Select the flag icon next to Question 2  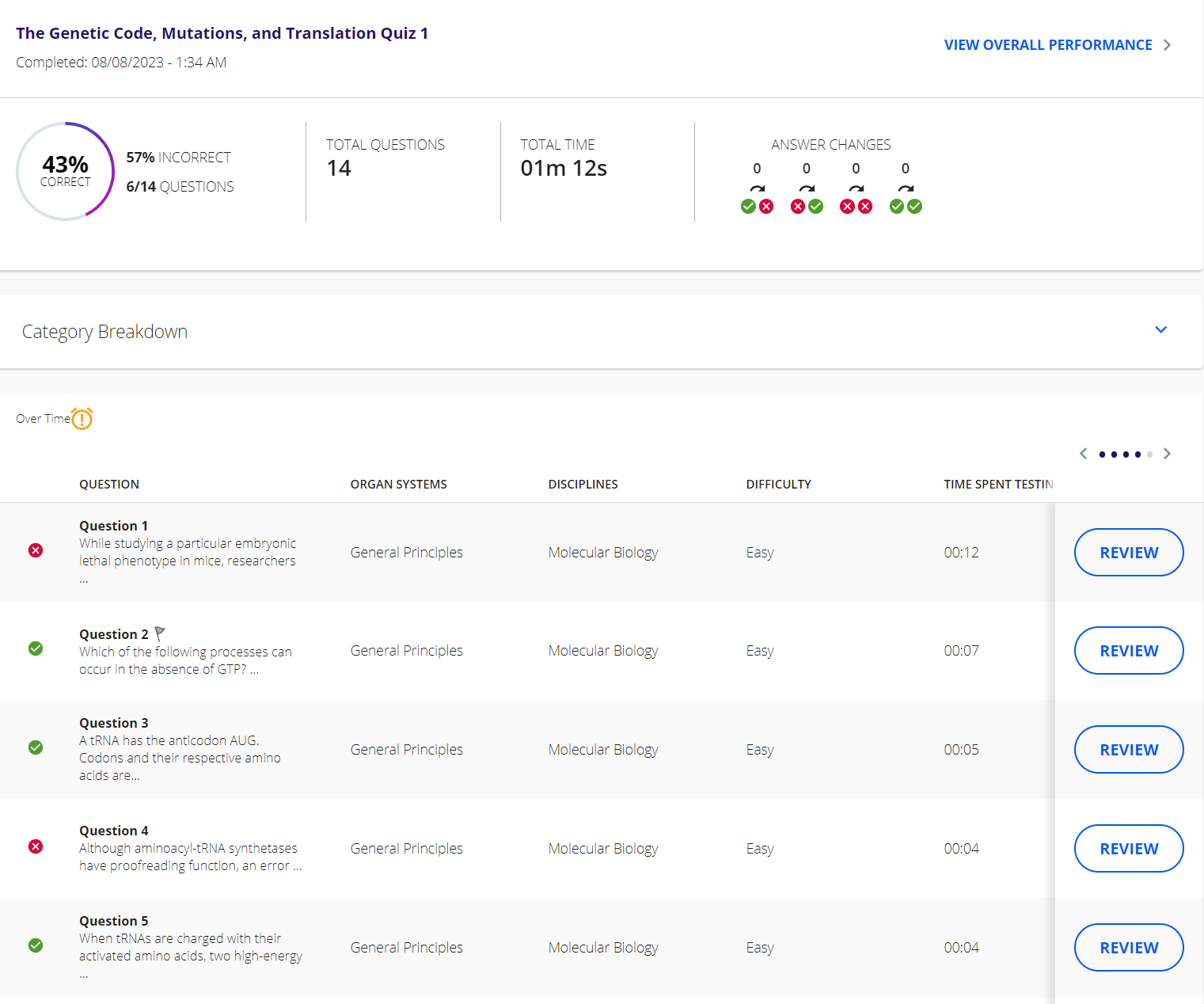click(159, 633)
